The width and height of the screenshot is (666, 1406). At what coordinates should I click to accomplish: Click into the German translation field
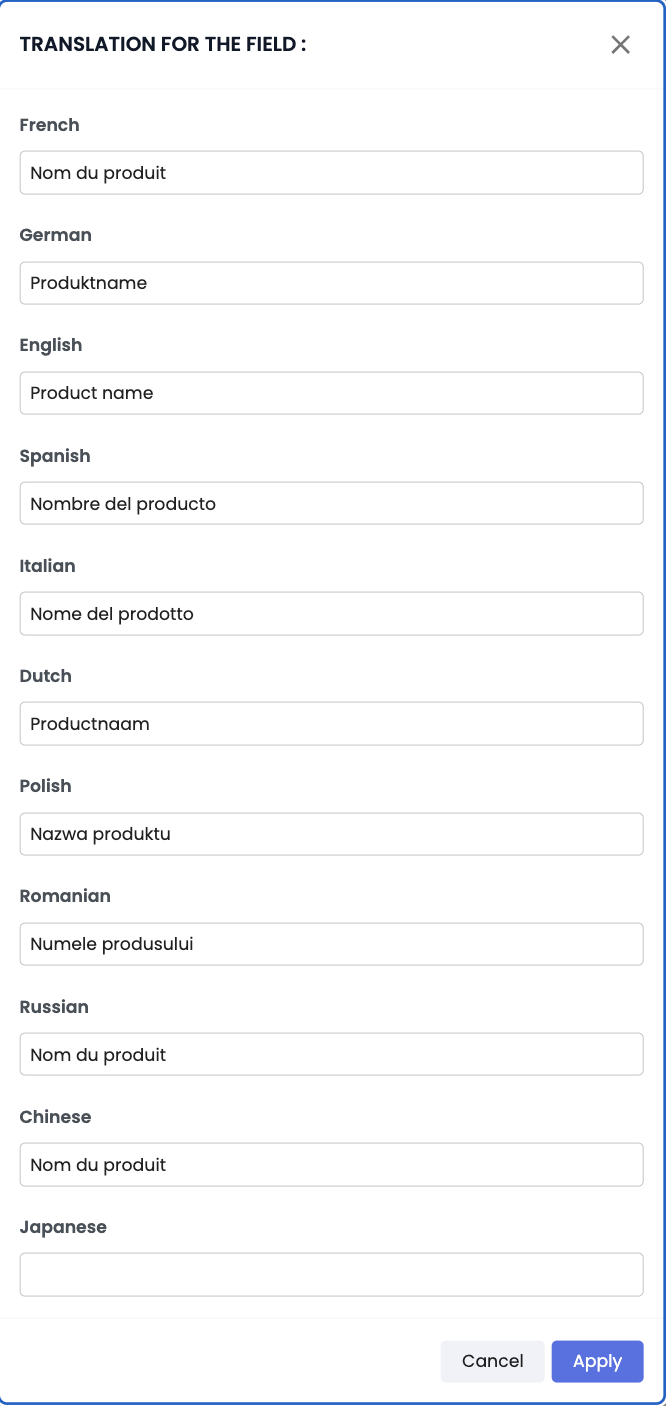click(x=331, y=283)
